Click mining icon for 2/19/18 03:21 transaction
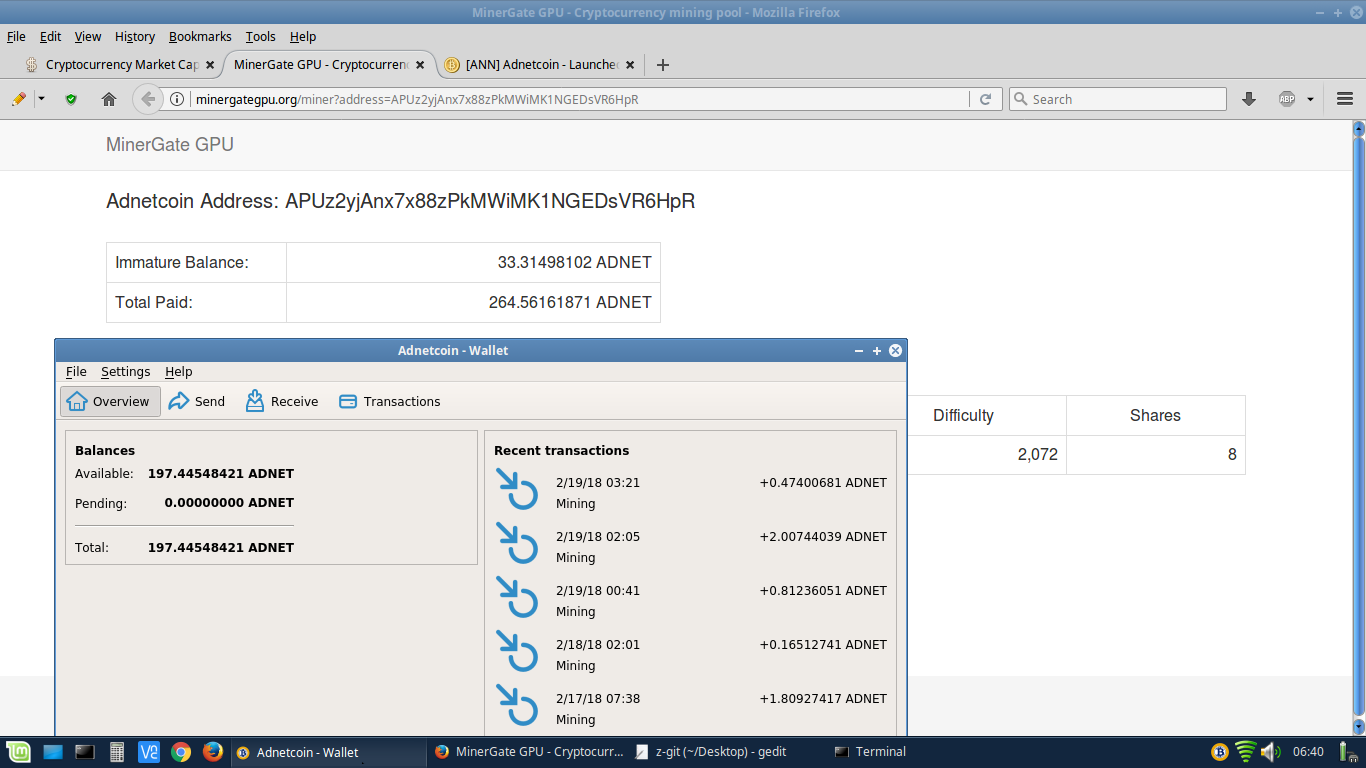Screen dimensions: 1366x768 coord(517,490)
